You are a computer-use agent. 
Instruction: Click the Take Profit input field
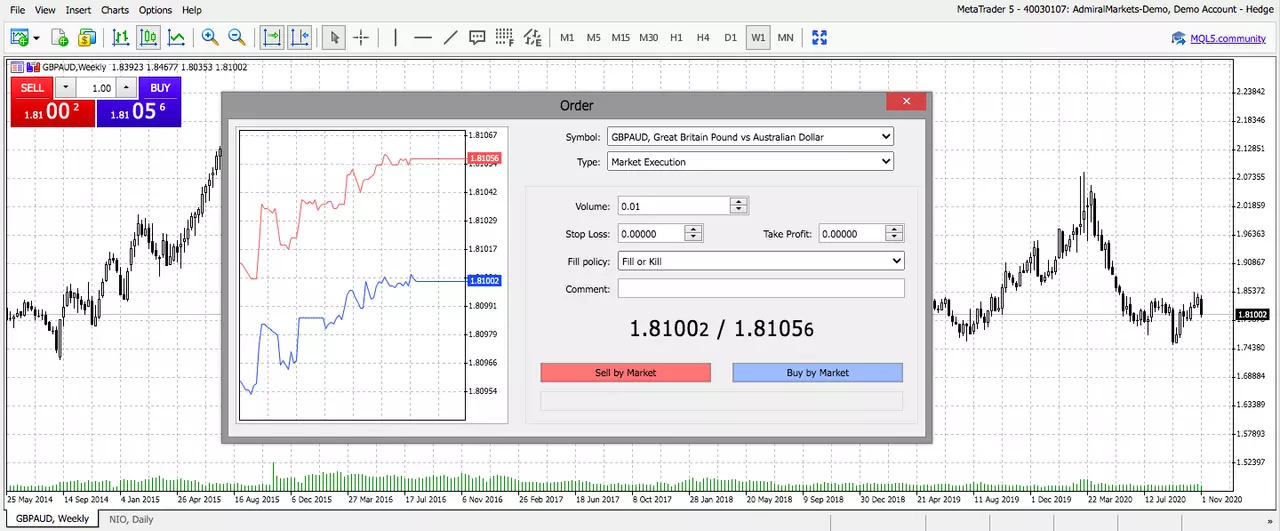click(x=852, y=233)
